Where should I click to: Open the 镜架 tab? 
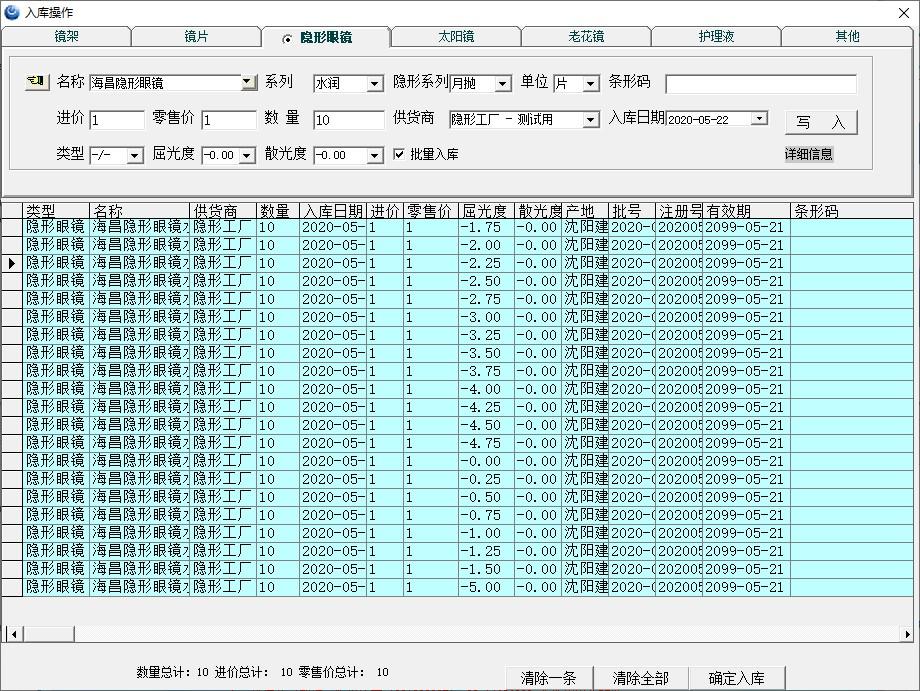[66, 37]
